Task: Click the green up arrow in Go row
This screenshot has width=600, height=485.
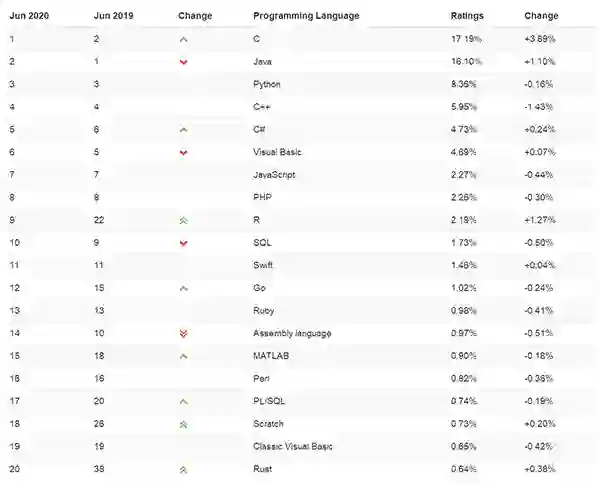Action: (183, 288)
